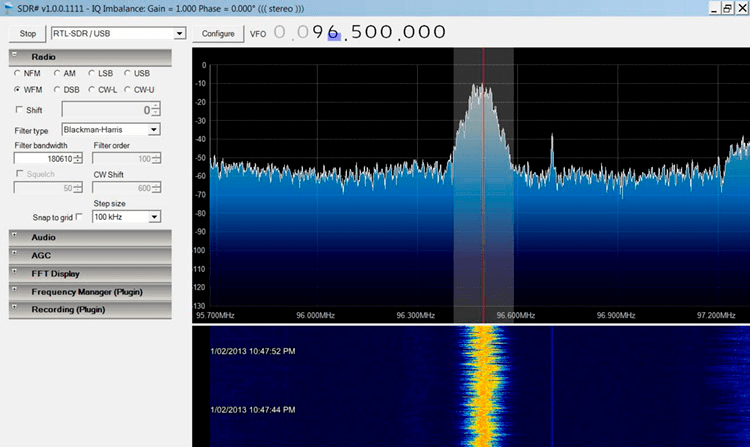750x447 pixels.
Task: Click the red tuning line in spectrum
Action: point(484,186)
